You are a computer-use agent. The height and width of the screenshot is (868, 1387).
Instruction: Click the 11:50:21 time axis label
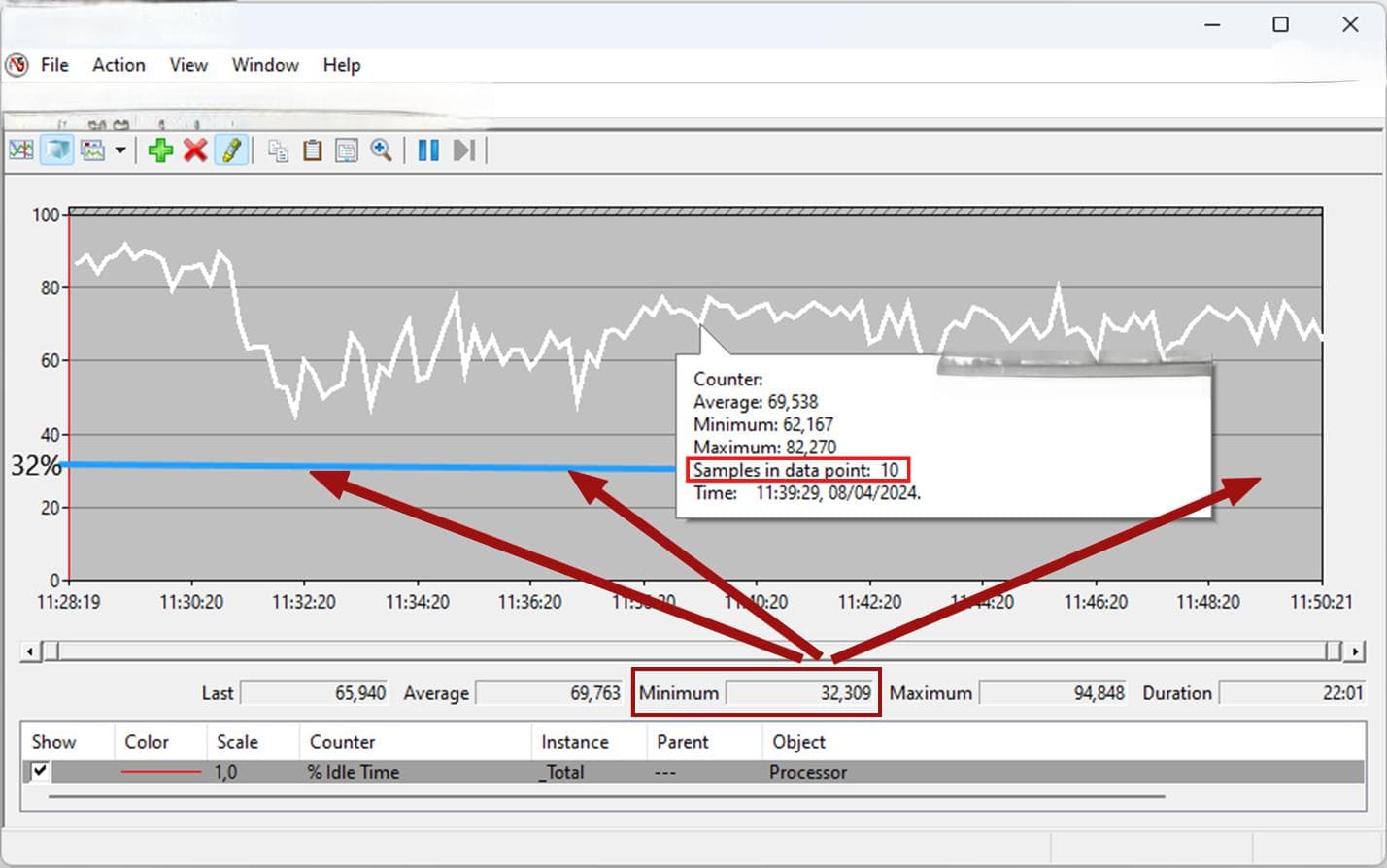click(1321, 602)
